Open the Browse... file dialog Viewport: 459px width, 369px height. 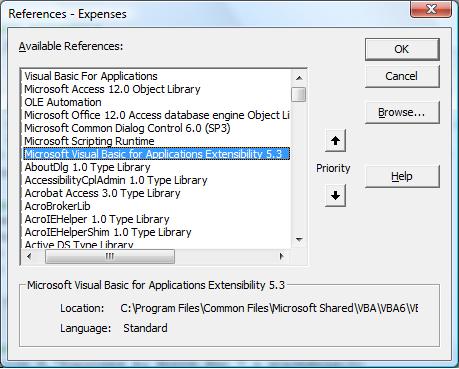(402, 113)
